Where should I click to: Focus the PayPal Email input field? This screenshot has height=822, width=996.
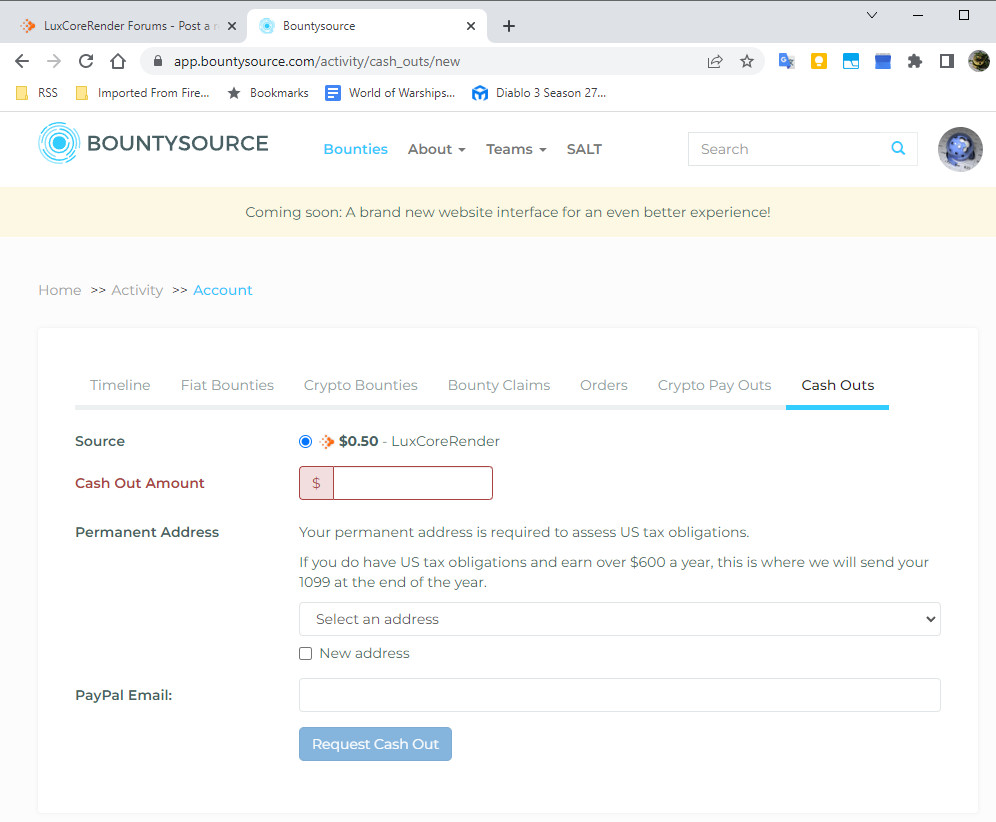(x=619, y=695)
